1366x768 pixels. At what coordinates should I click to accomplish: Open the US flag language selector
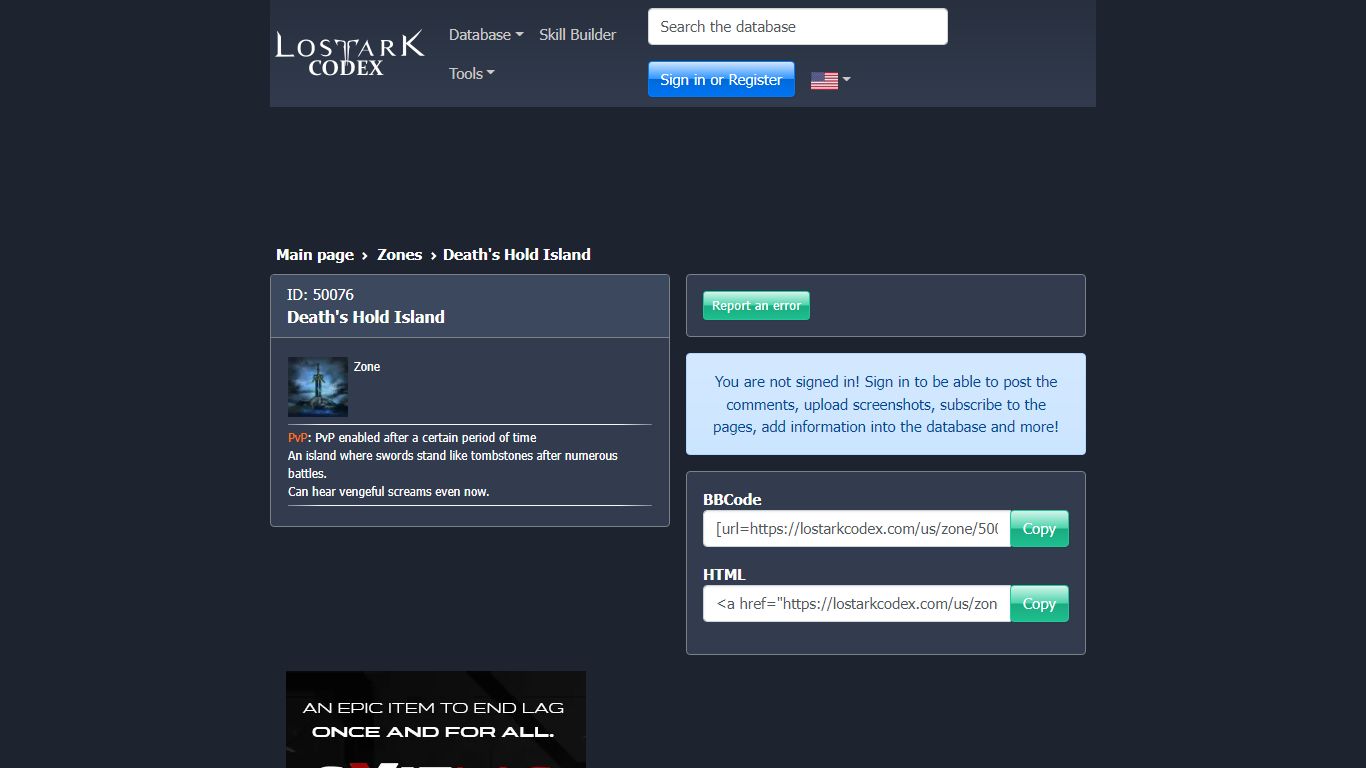point(831,80)
